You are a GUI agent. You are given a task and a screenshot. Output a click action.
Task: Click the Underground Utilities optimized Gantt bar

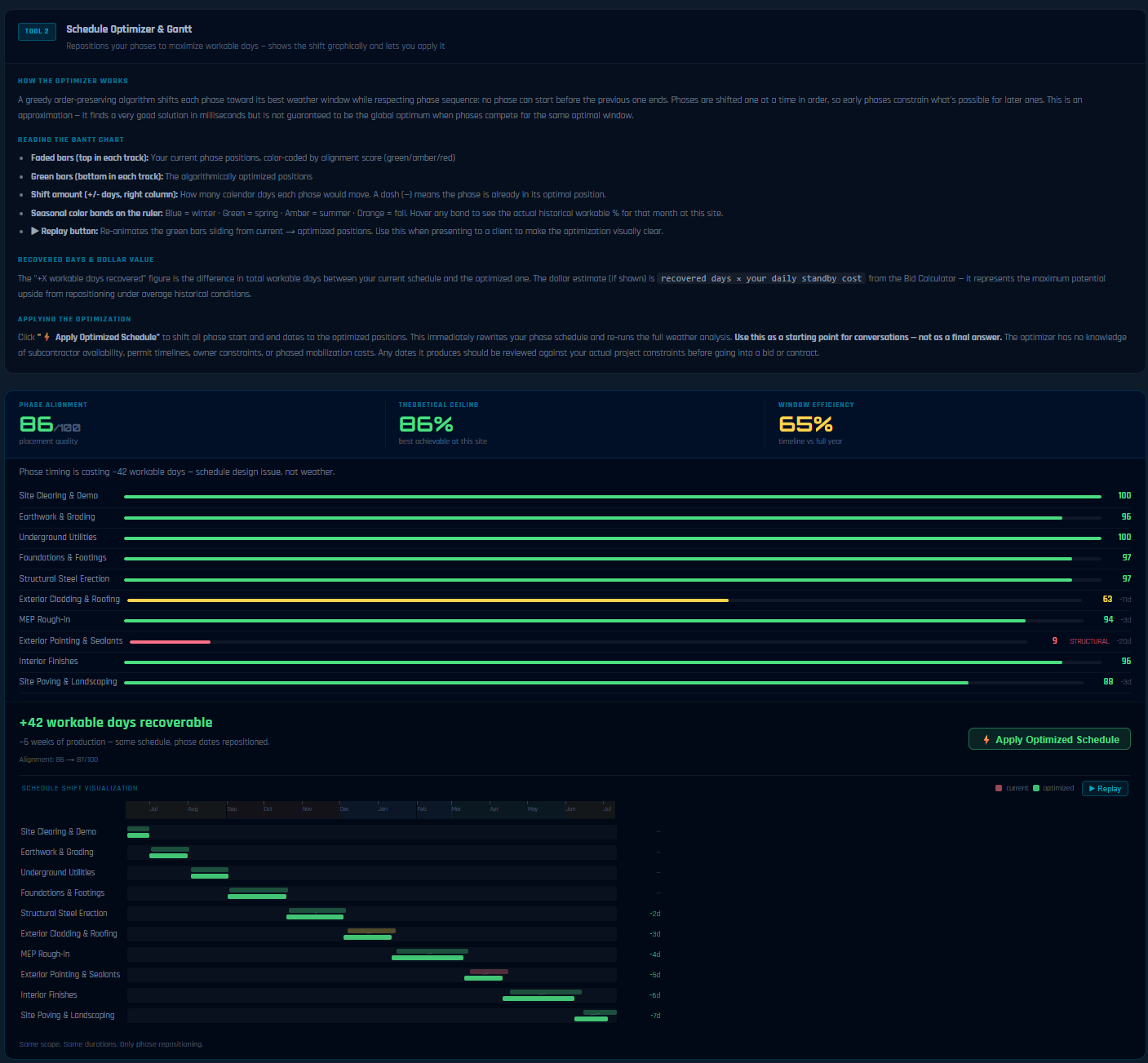point(210,876)
